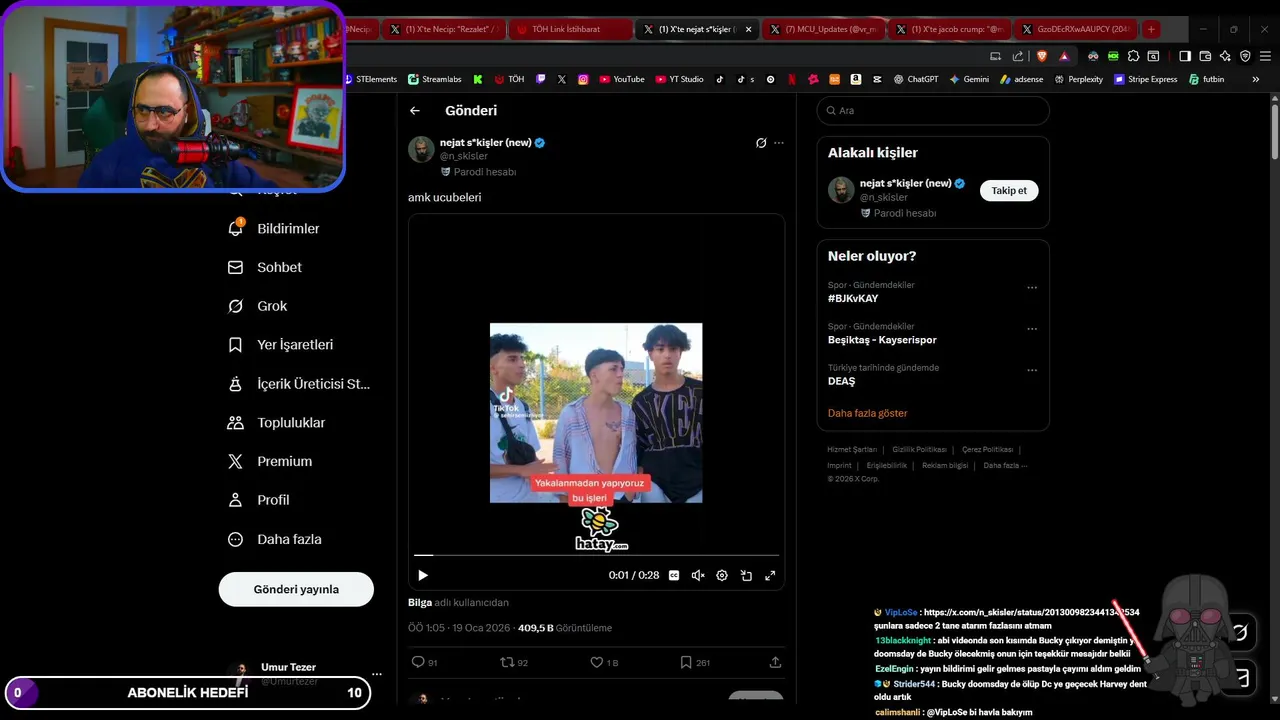Like the post with 1 B likes
Screen dimensions: 1280x720
coord(604,662)
